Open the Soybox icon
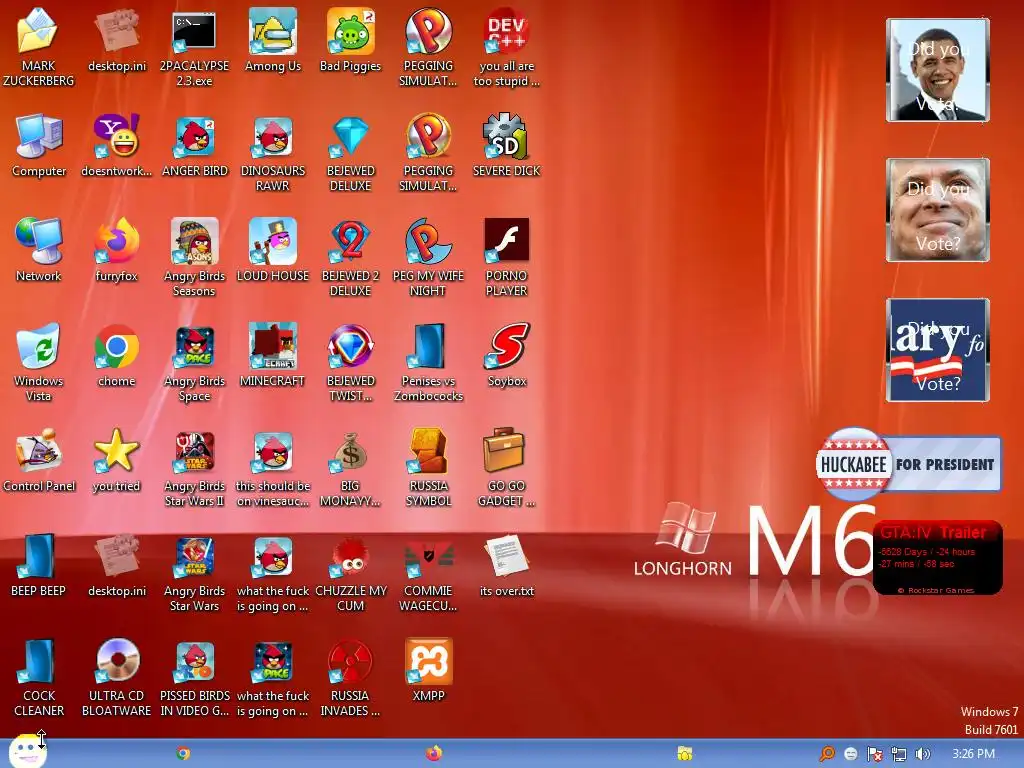 [x=507, y=346]
